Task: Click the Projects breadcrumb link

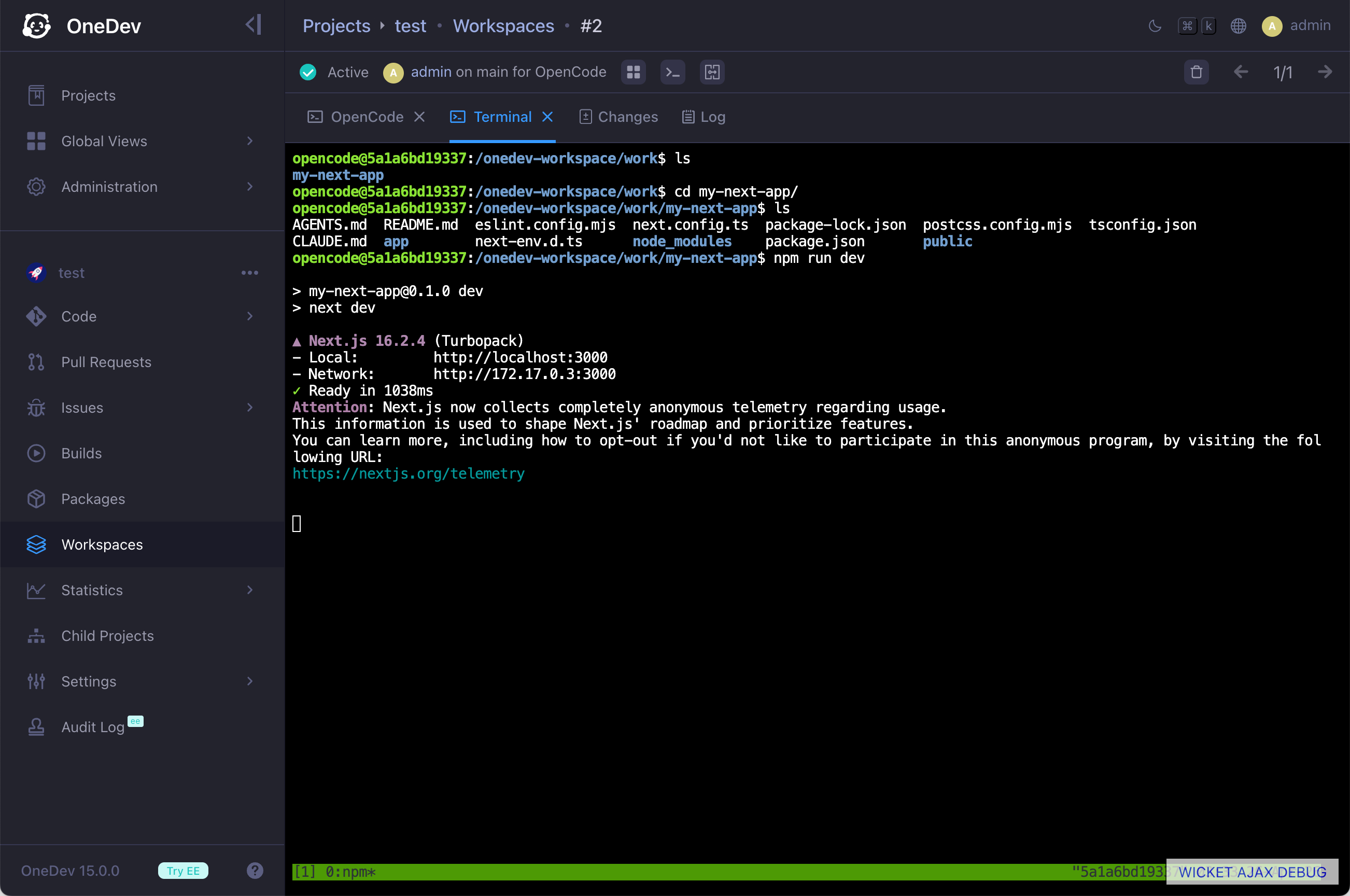Action: click(336, 26)
